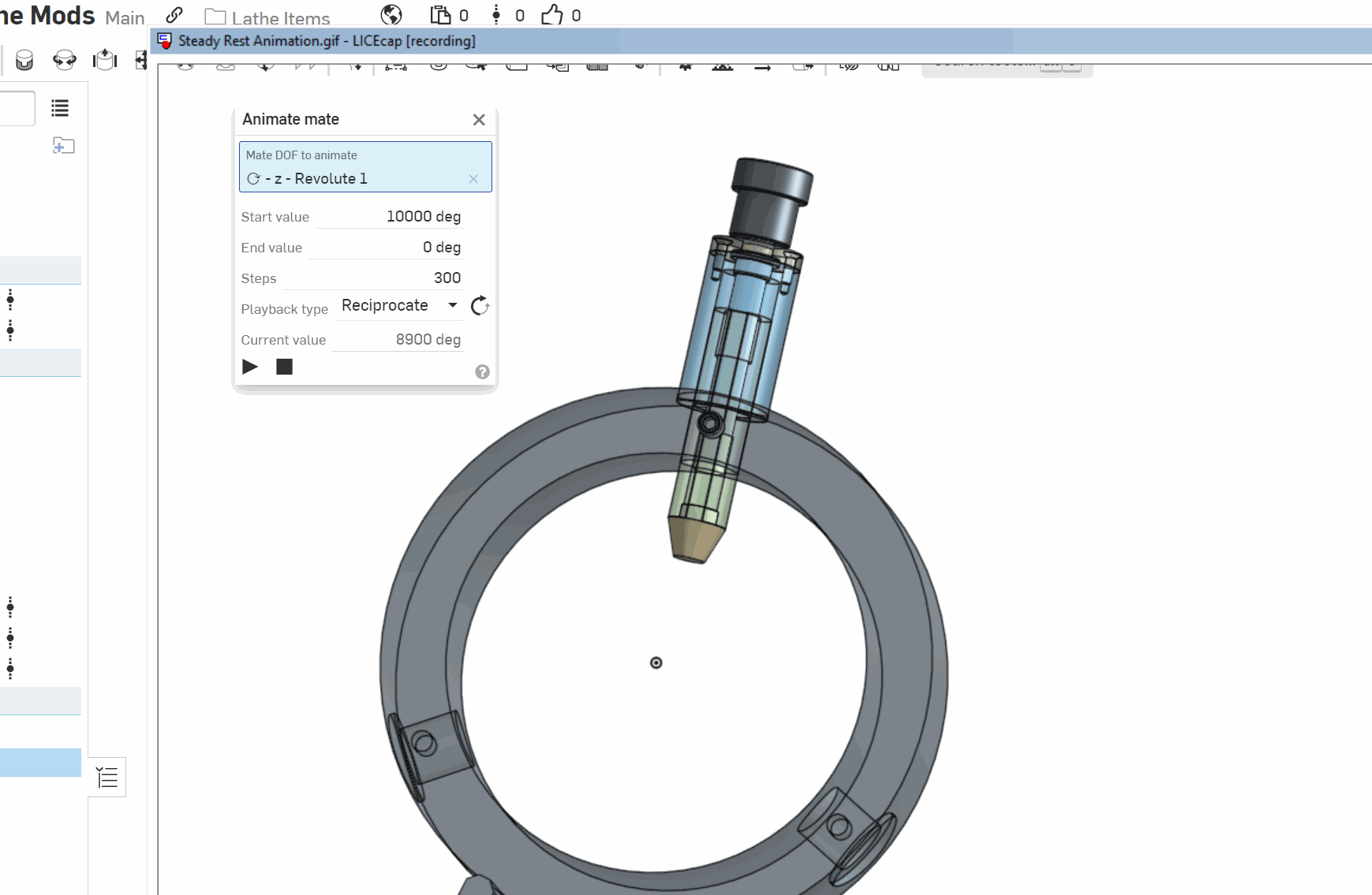
Task: Play the mate animation
Action: (250, 367)
